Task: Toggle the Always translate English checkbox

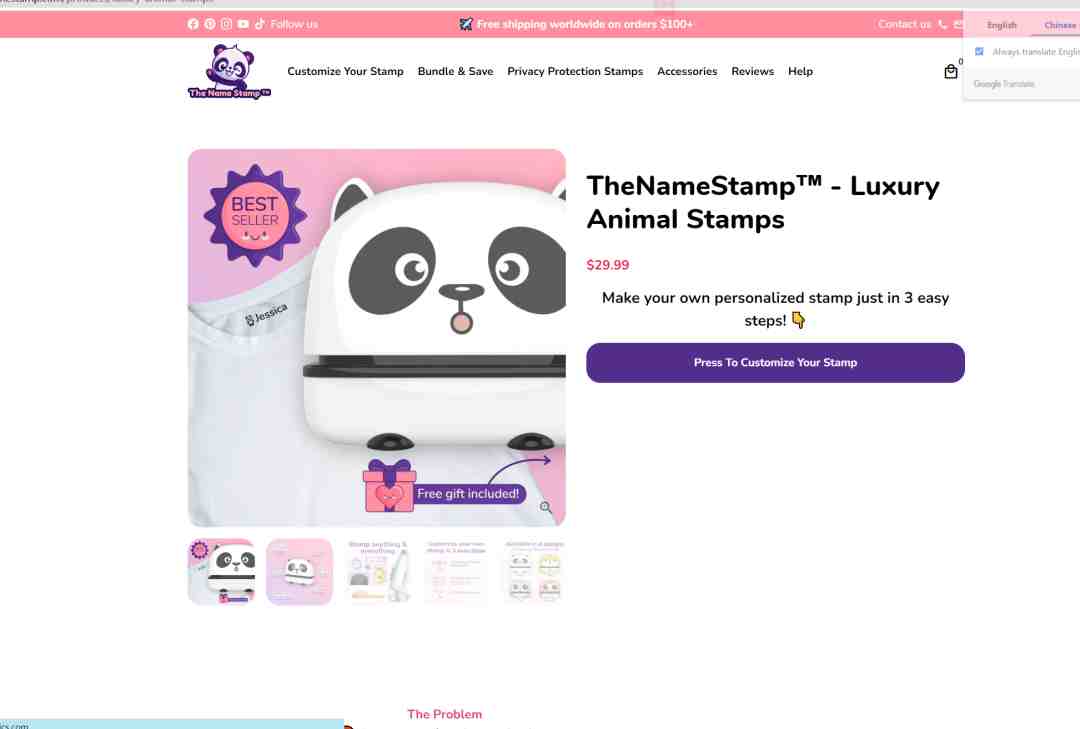Action: [979, 52]
